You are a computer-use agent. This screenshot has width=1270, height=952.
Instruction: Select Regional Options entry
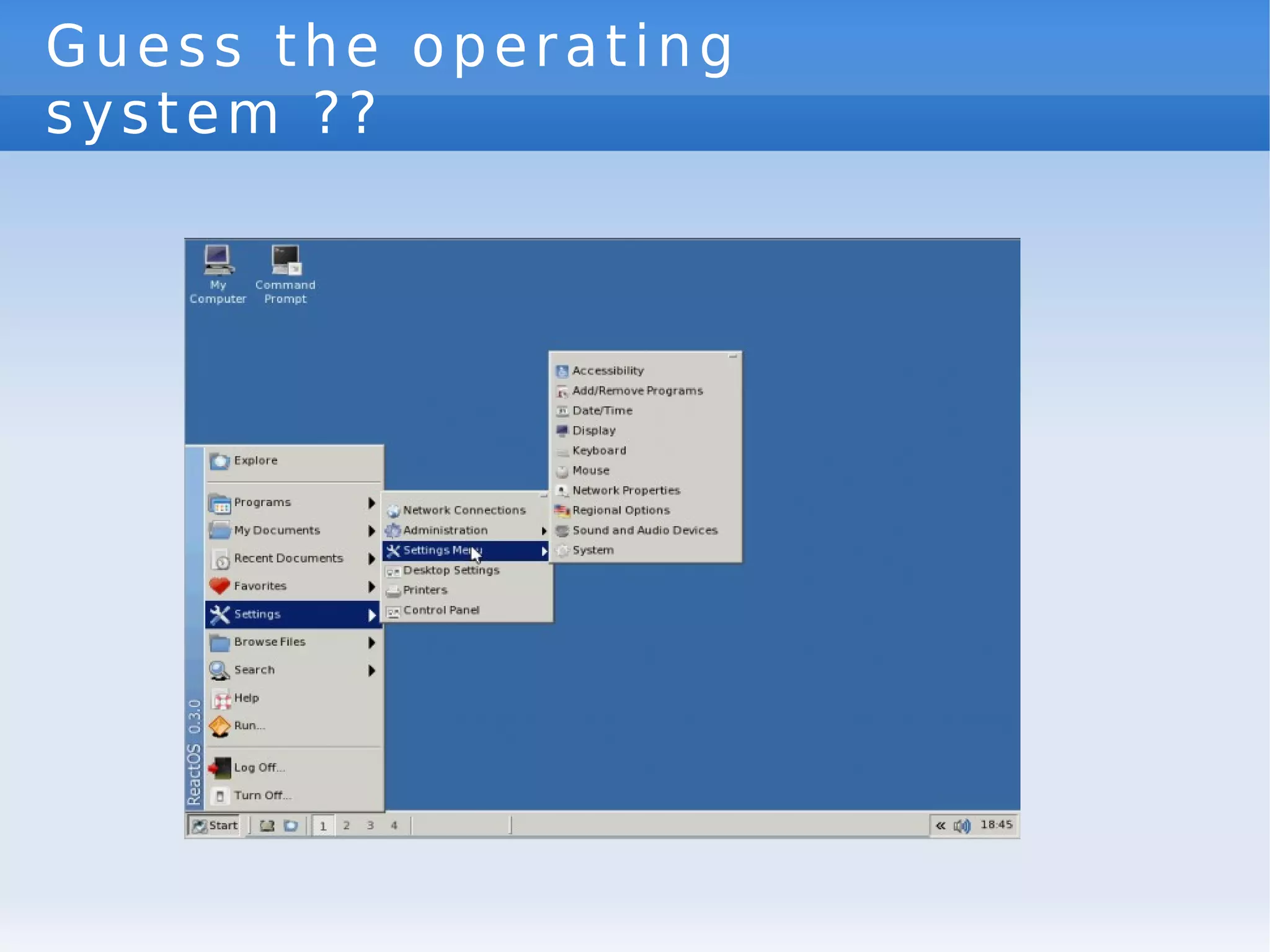(x=621, y=510)
